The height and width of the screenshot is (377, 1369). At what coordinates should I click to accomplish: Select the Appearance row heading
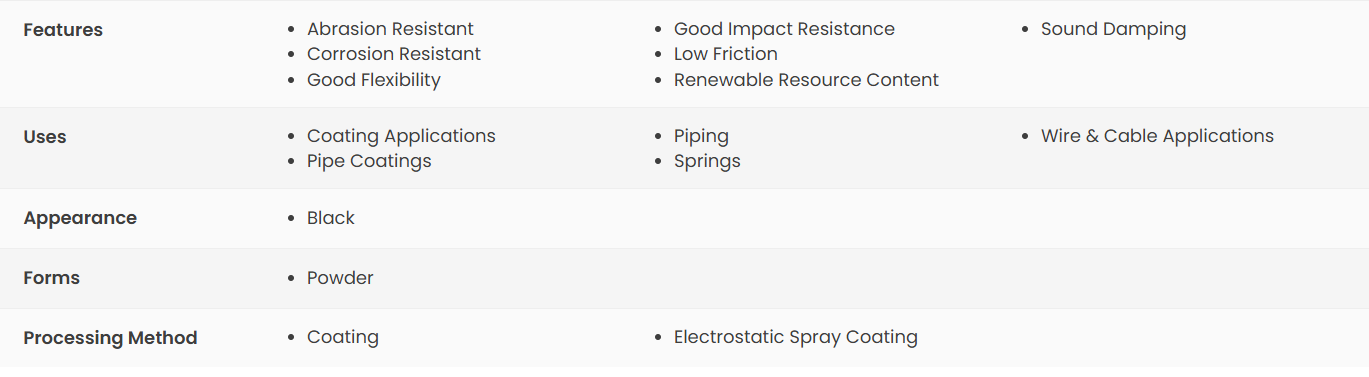click(80, 218)
